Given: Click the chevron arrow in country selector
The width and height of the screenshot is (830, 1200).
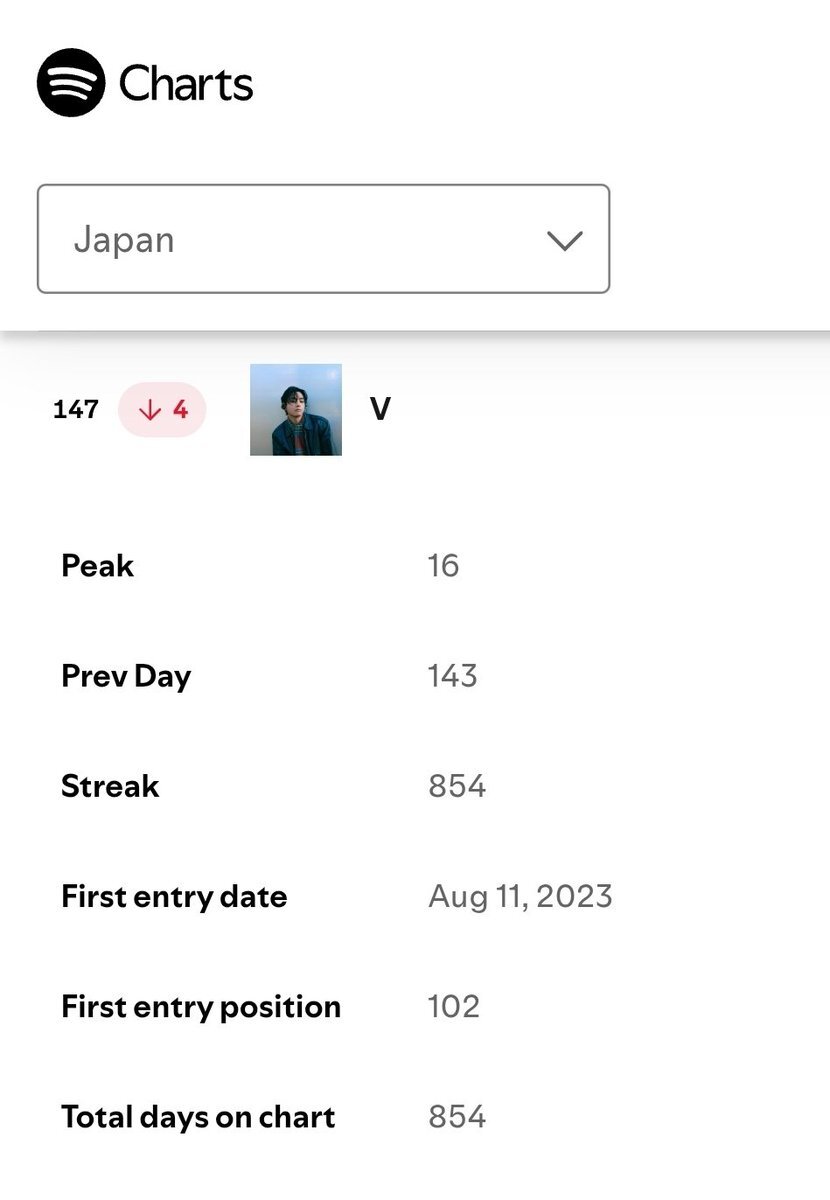Looking at the screenshot, I should (x=565, y=240).
